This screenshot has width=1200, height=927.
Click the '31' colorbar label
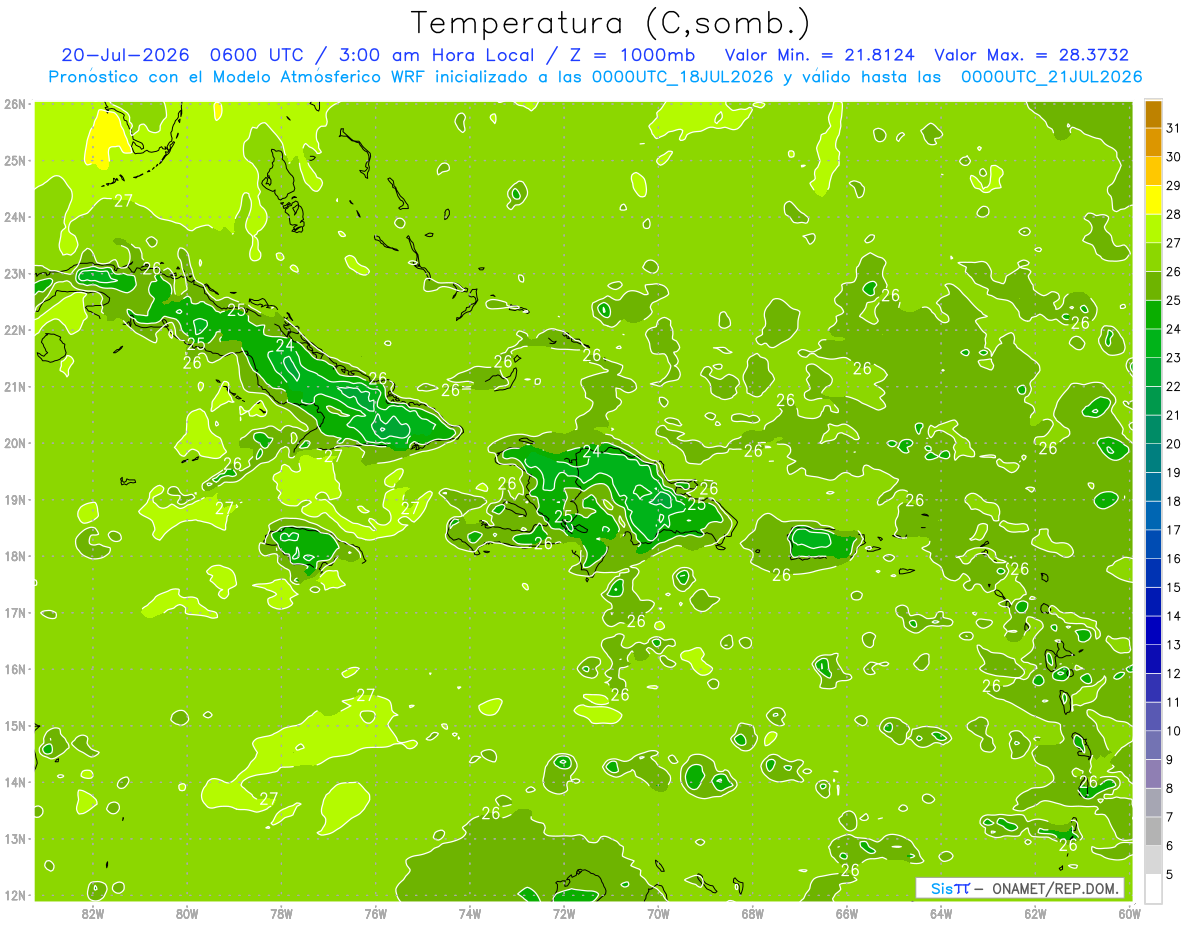point(1173,128)
